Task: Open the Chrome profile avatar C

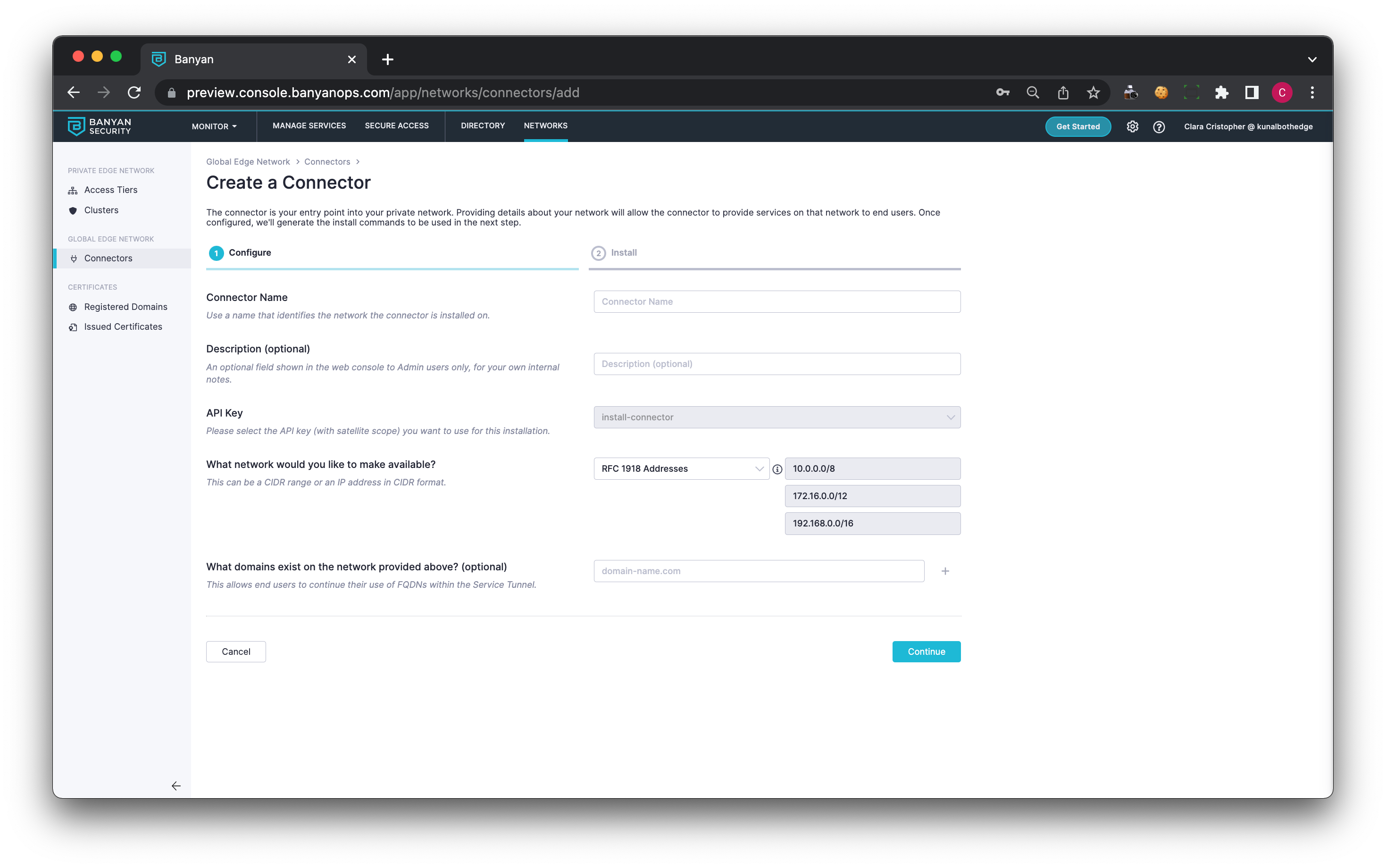Action: (x=1282, y=92)
